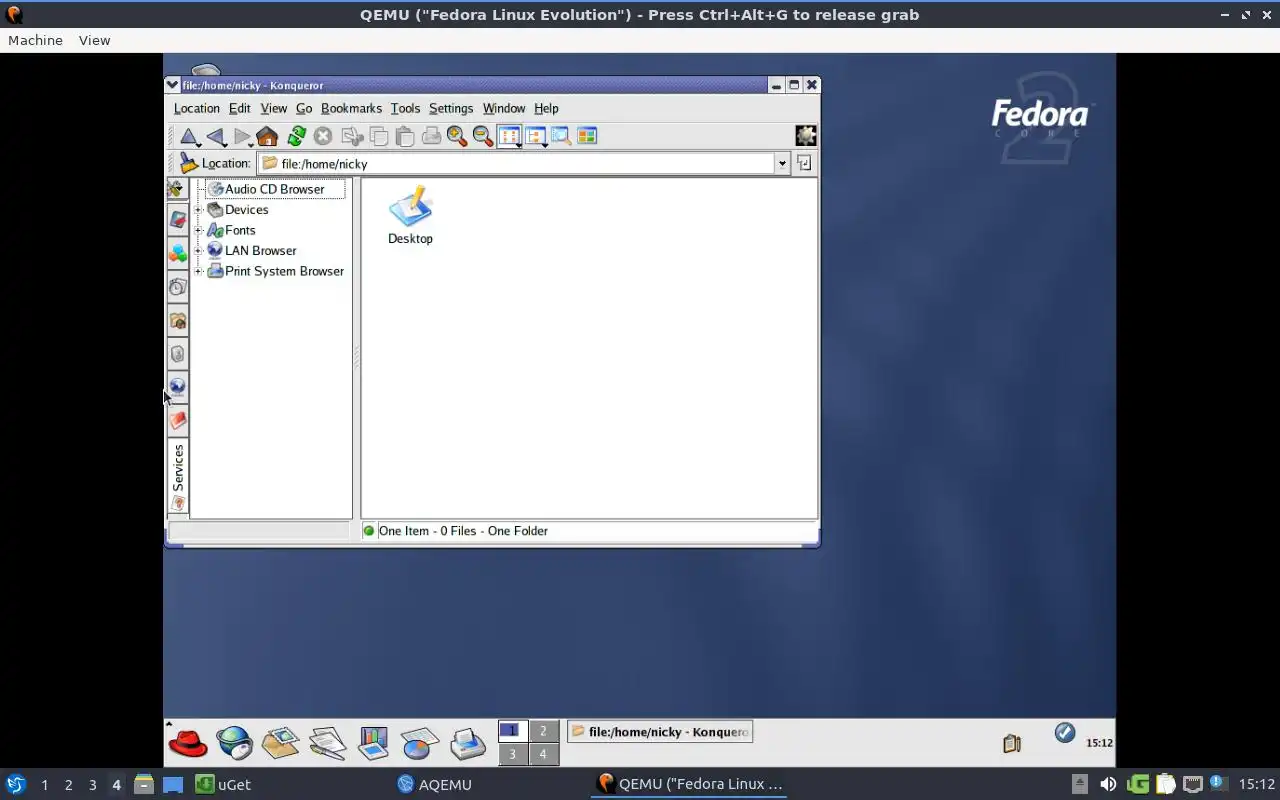Go to Home folder via house icon
Screen dimensions: 1280x800
[x=267, y=136]
